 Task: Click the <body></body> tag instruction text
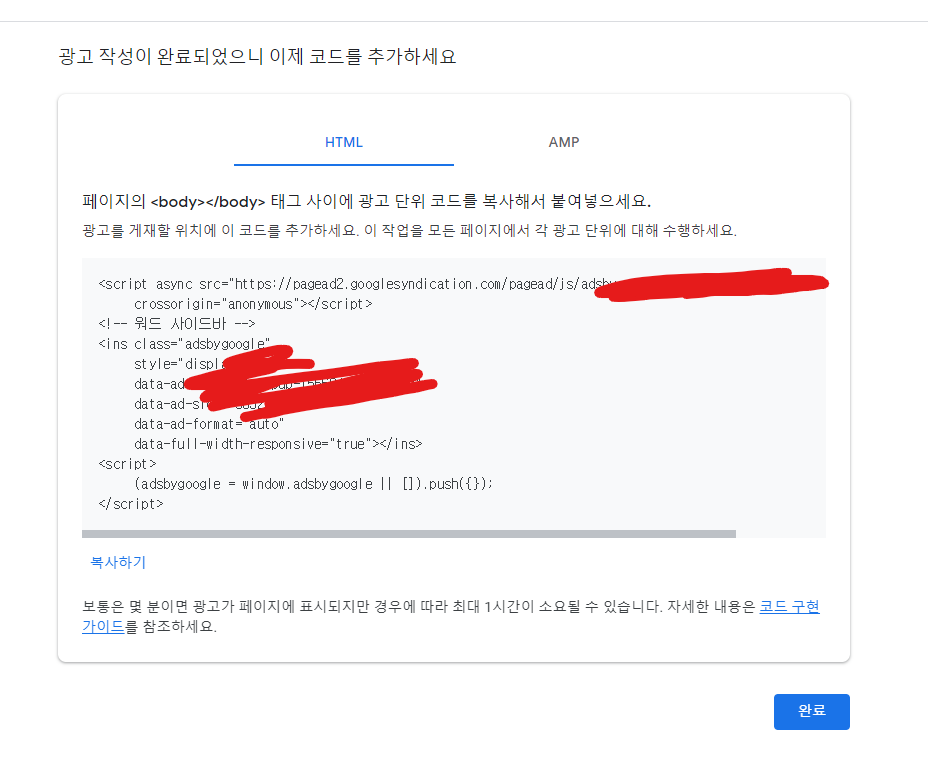pyautogui.click(x=366, y=201)
